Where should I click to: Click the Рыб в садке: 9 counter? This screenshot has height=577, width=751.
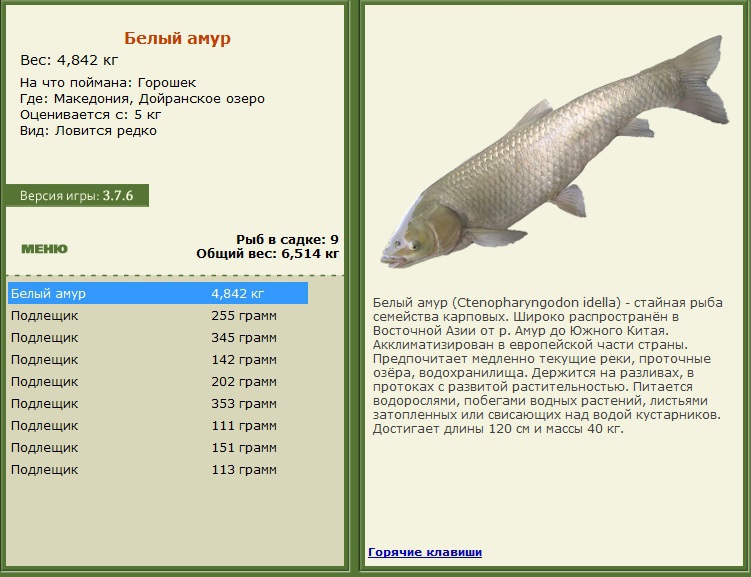pyautogui.click(x=287, y=239)
